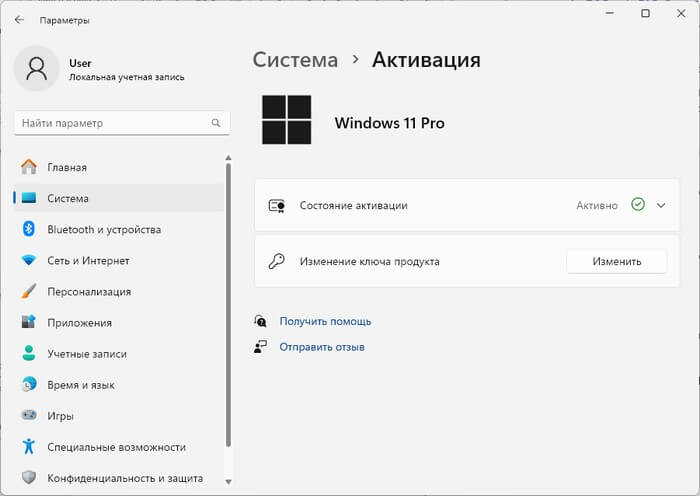Click the activation state certificate icon
The image size is (700, 496).
[x=277, y=206]
